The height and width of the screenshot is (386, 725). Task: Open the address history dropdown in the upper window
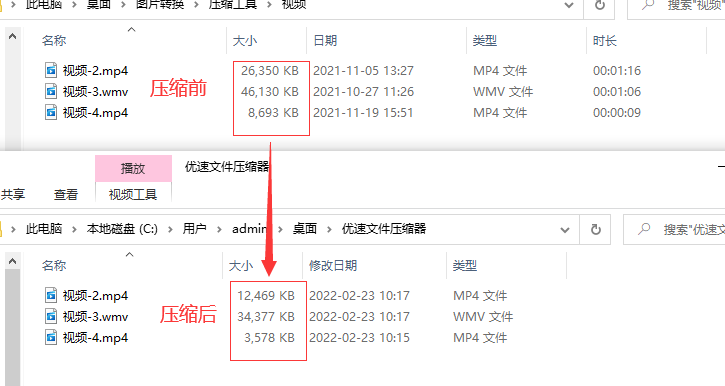click(569, 6)
